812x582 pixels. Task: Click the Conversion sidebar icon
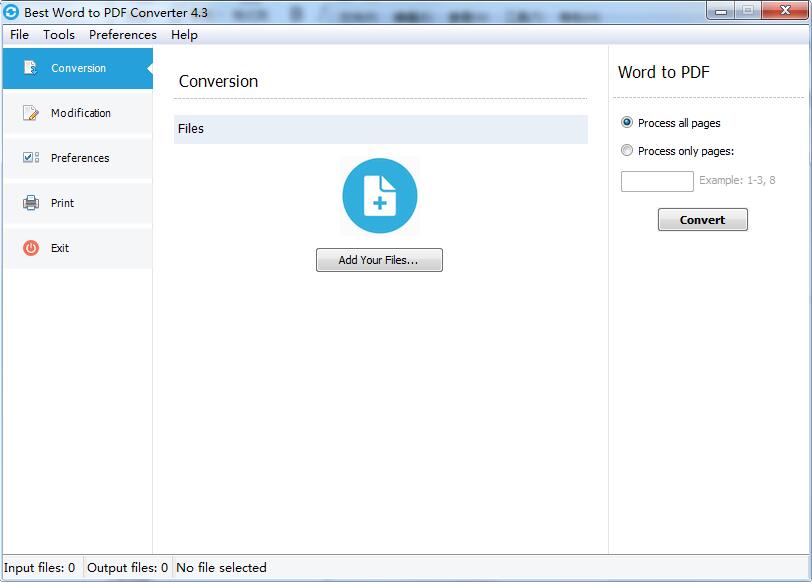pyautogui.click(x=31, y=68)
